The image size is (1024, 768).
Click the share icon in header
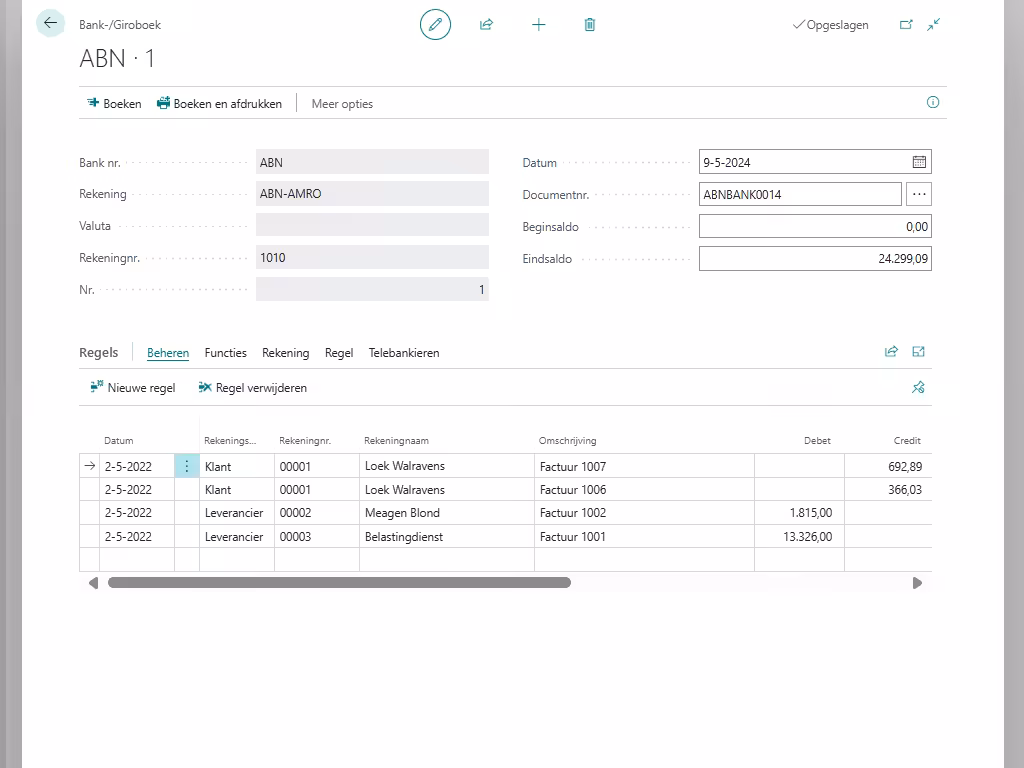[486, 25]
